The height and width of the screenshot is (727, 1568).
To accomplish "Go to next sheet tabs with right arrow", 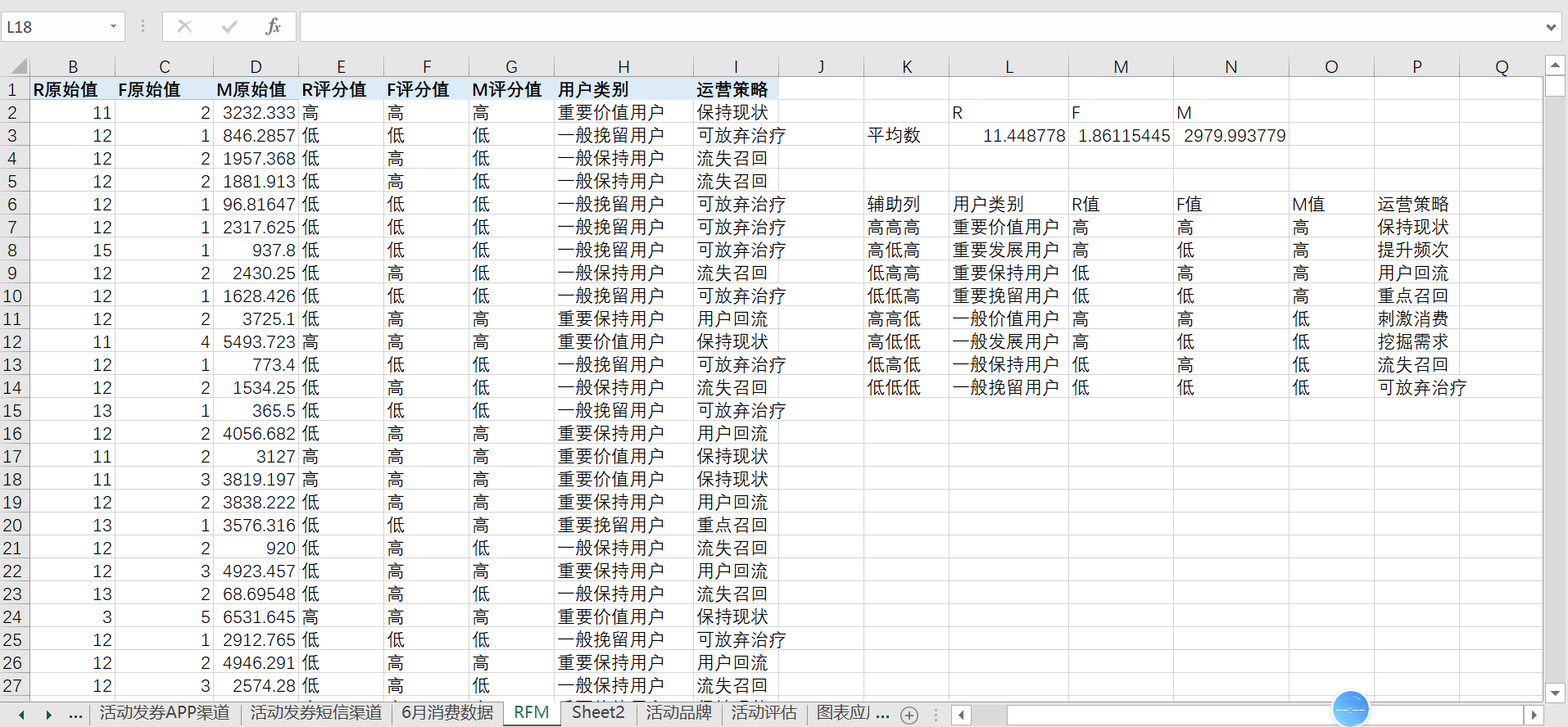I will coord(49,715).
